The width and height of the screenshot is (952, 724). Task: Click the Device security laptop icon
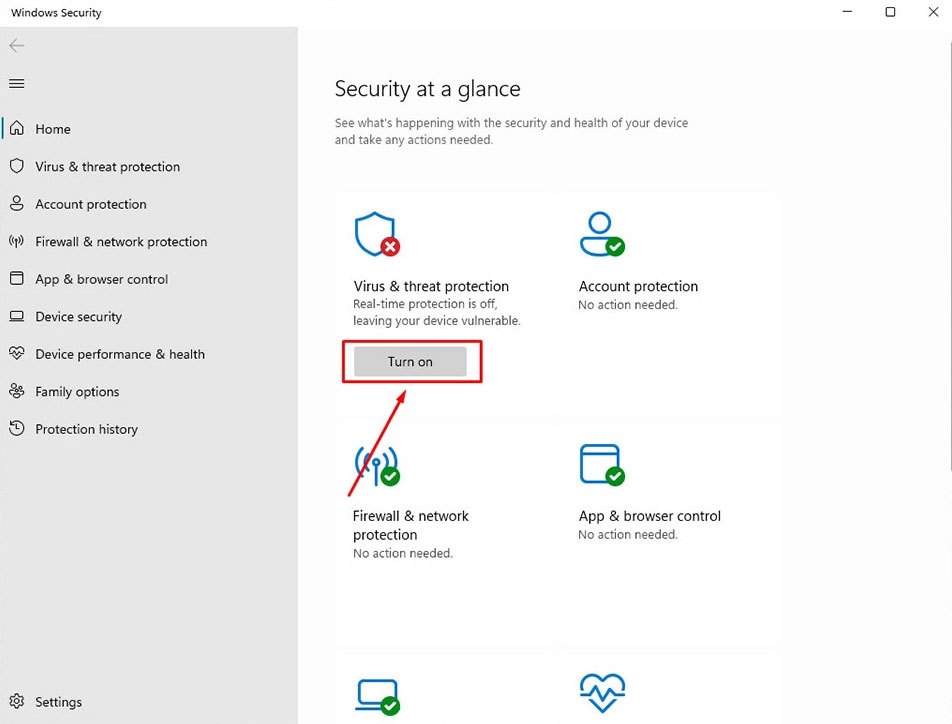(x=16, y=316)
